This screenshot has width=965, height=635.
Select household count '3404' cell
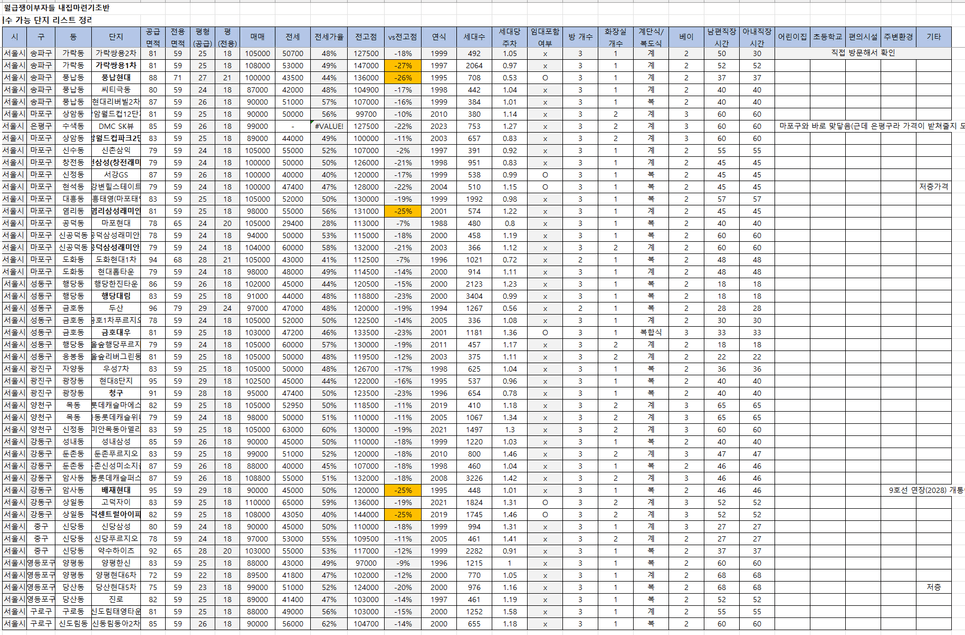coord(474,296)
